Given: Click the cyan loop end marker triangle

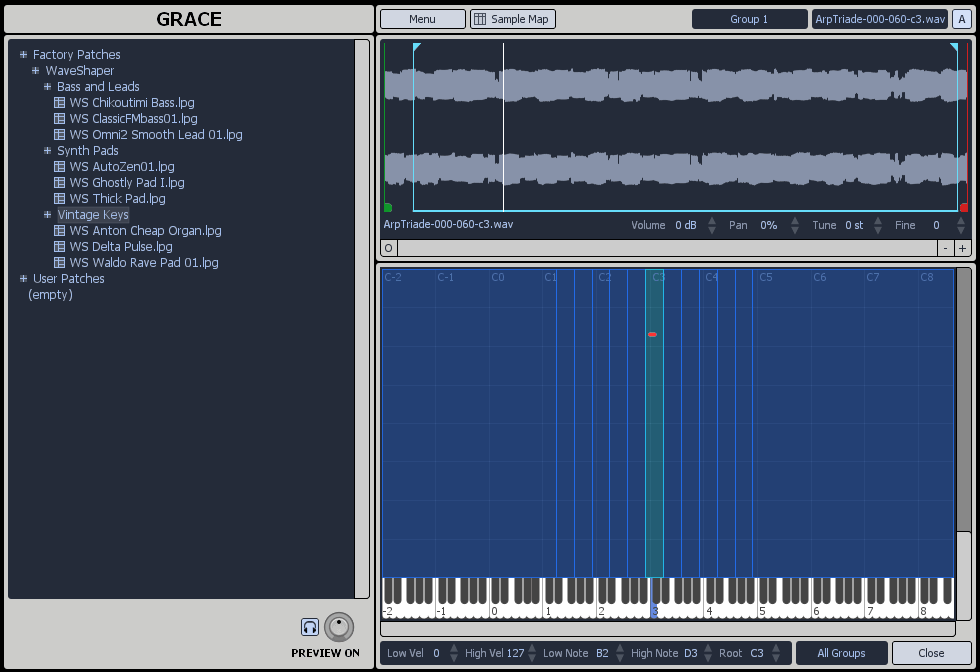Looking at the screenshot, I should pos(954,47).
